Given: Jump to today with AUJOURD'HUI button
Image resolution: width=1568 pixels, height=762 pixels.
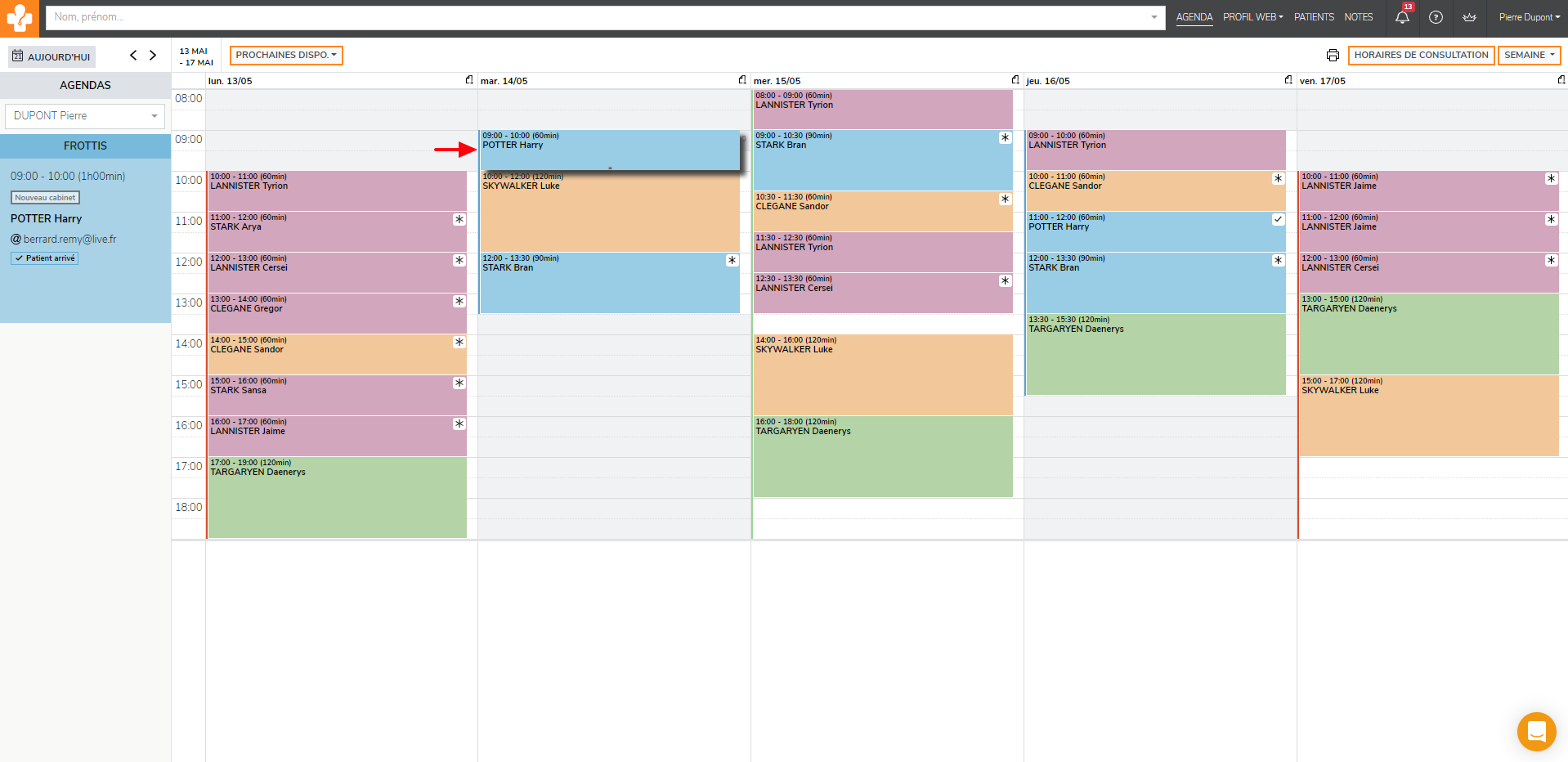Looking at the screenshot, I should click(52, 56).
